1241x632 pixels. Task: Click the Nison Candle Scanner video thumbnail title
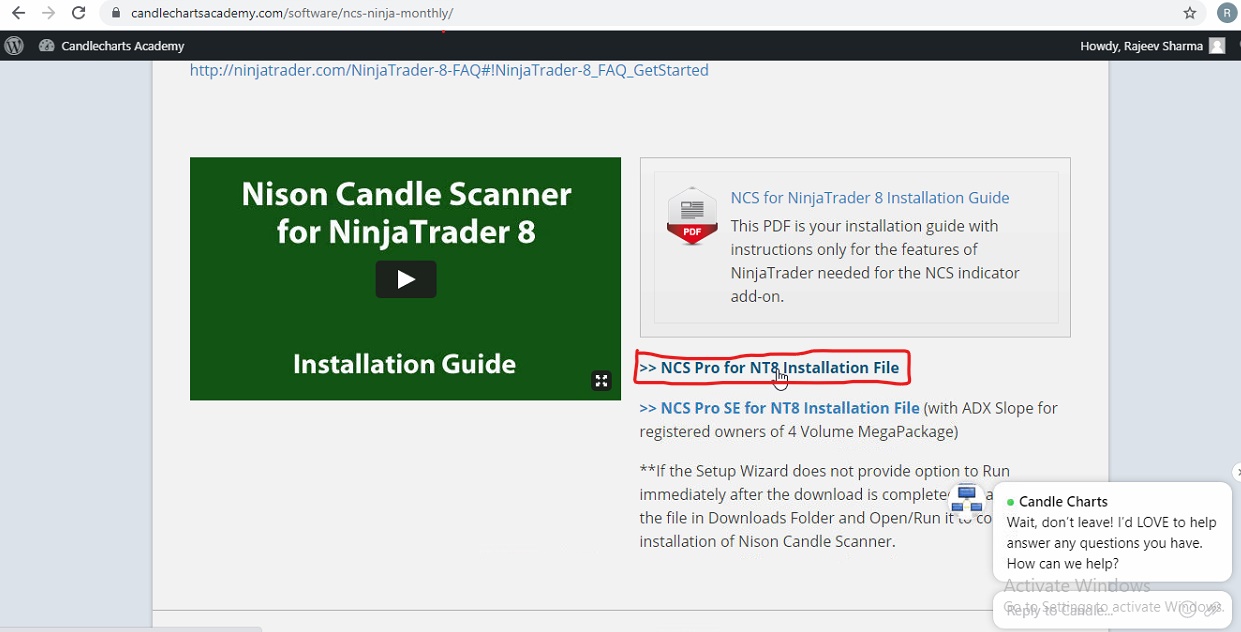click(406, 213)
